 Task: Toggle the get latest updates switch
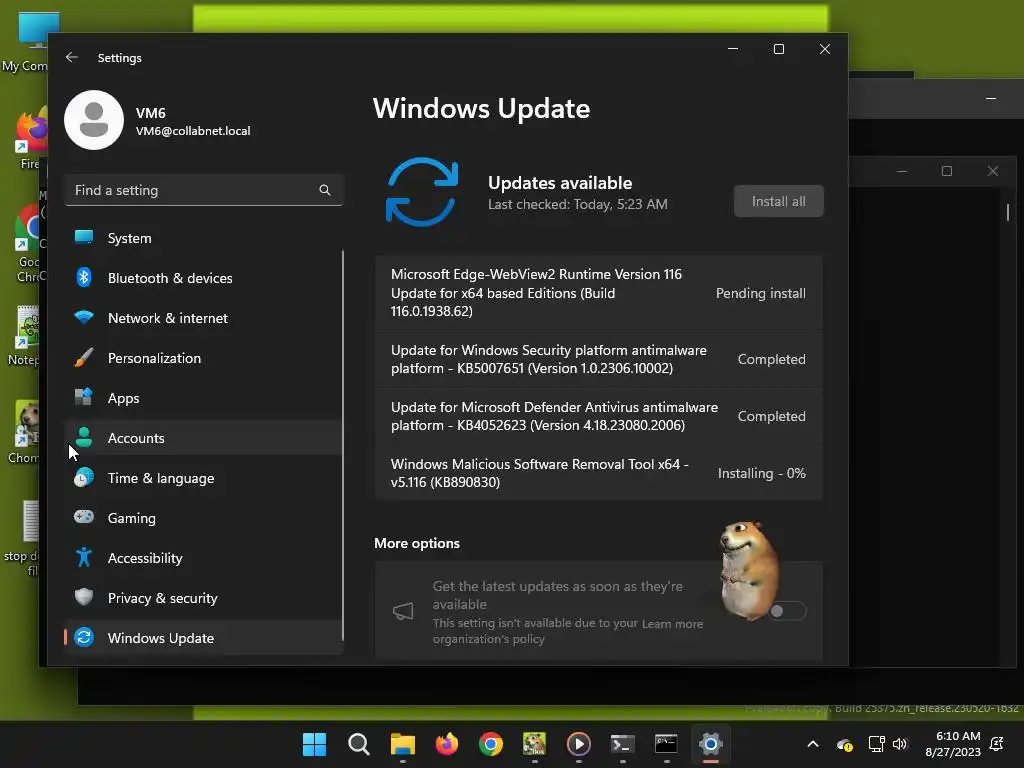[x=788, y=611]
